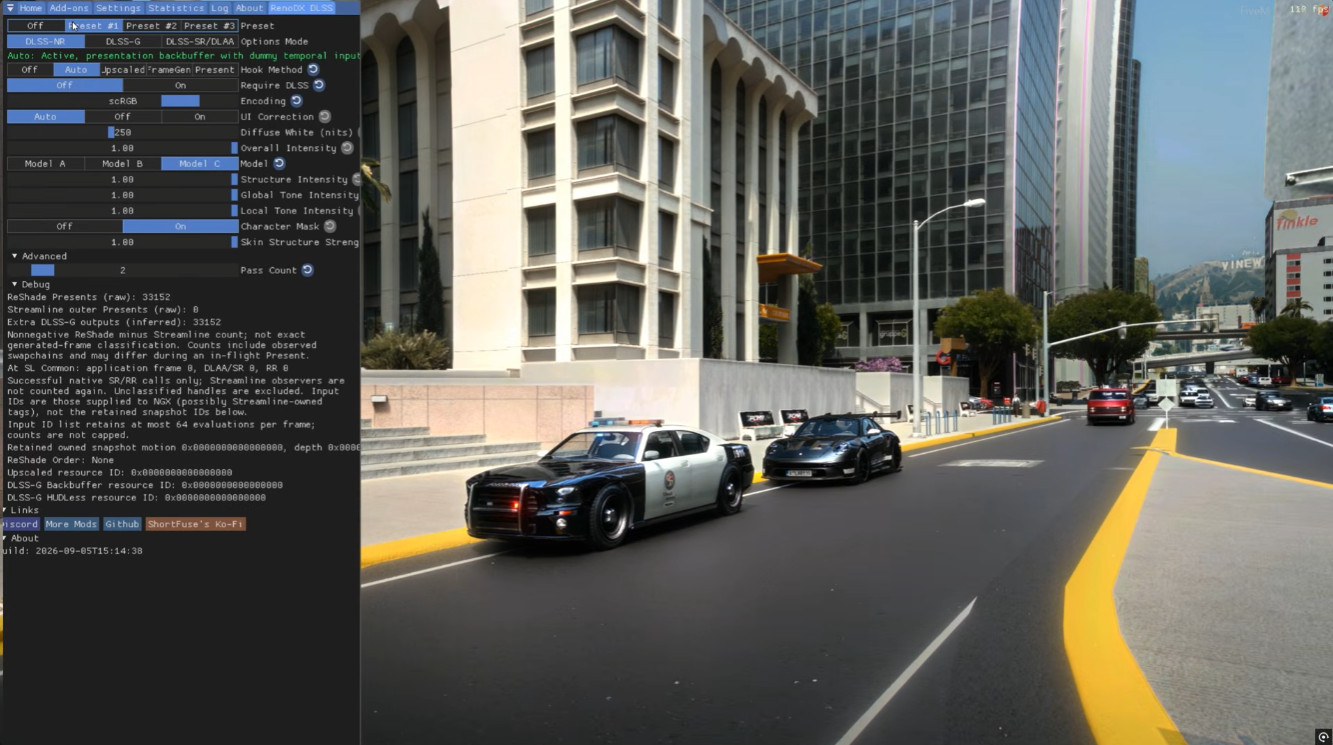
Task: Choose Model B
Action: pyautogui.click(x=123, y=164)
